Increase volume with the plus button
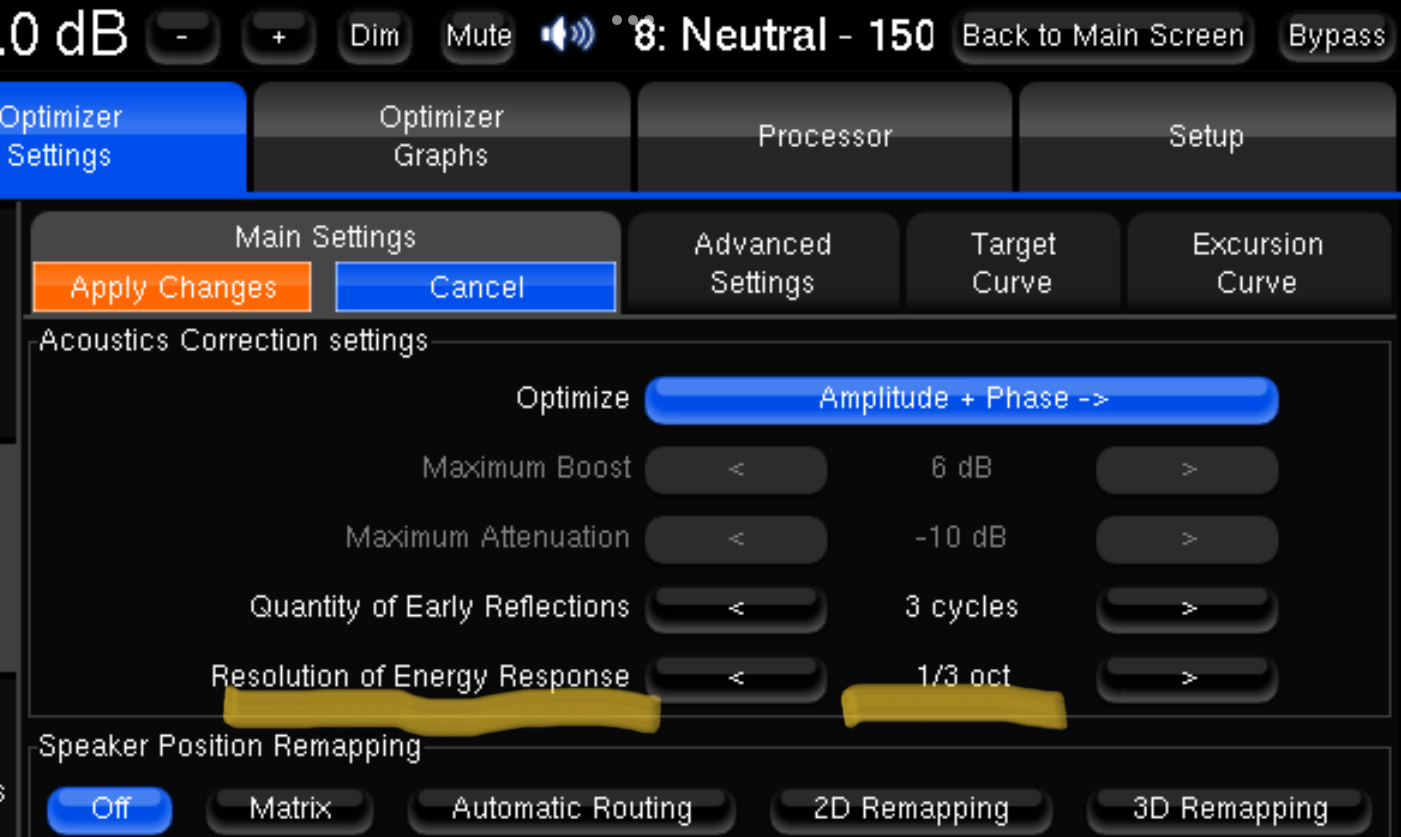Viewport: 1401px width, 837px height. 279,37
